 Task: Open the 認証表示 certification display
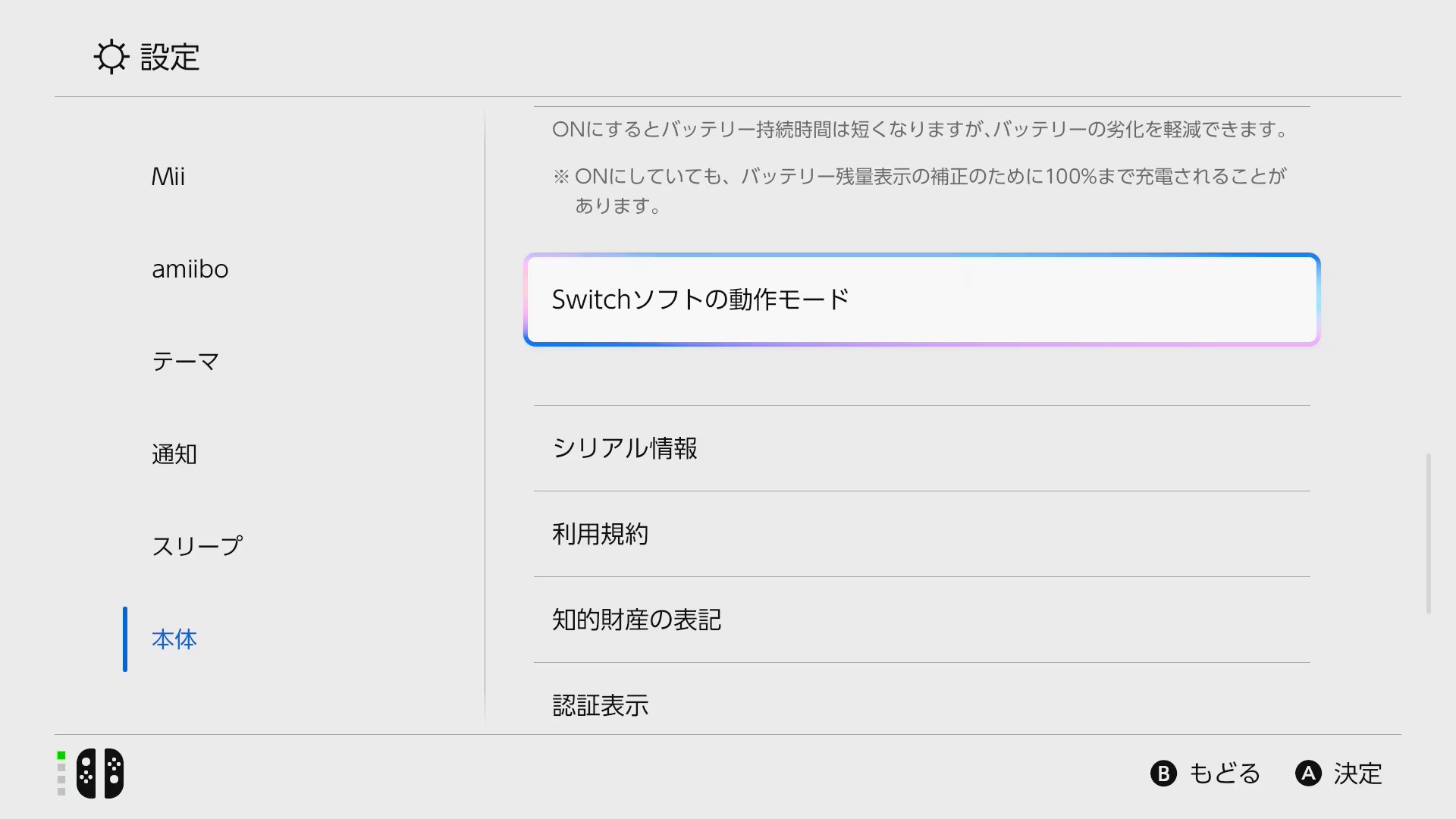coord(921,705)
